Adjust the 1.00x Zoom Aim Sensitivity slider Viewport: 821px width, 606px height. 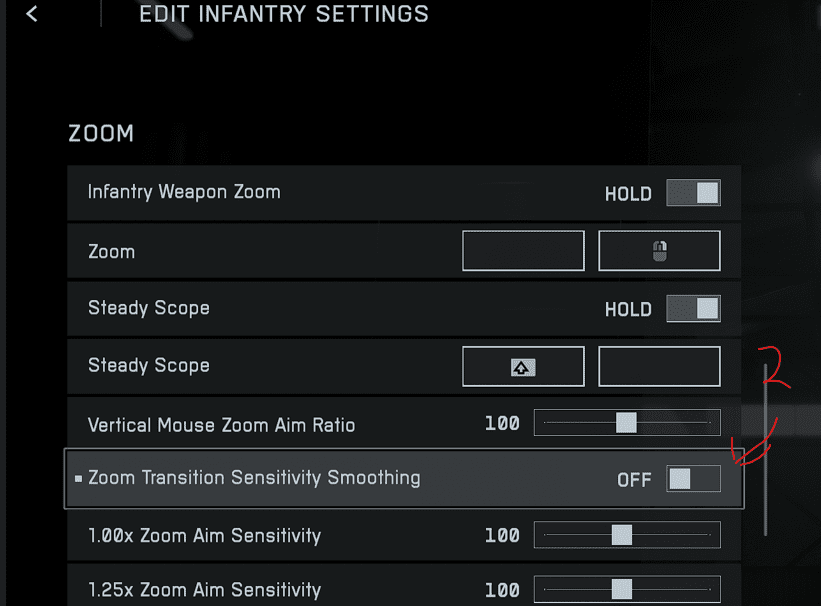pos(622,535)
